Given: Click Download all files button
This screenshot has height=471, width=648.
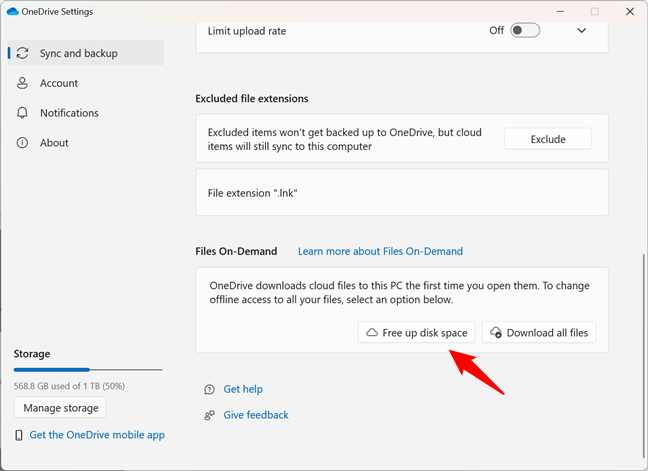Looking at the screenshot, I should point(539,332).
